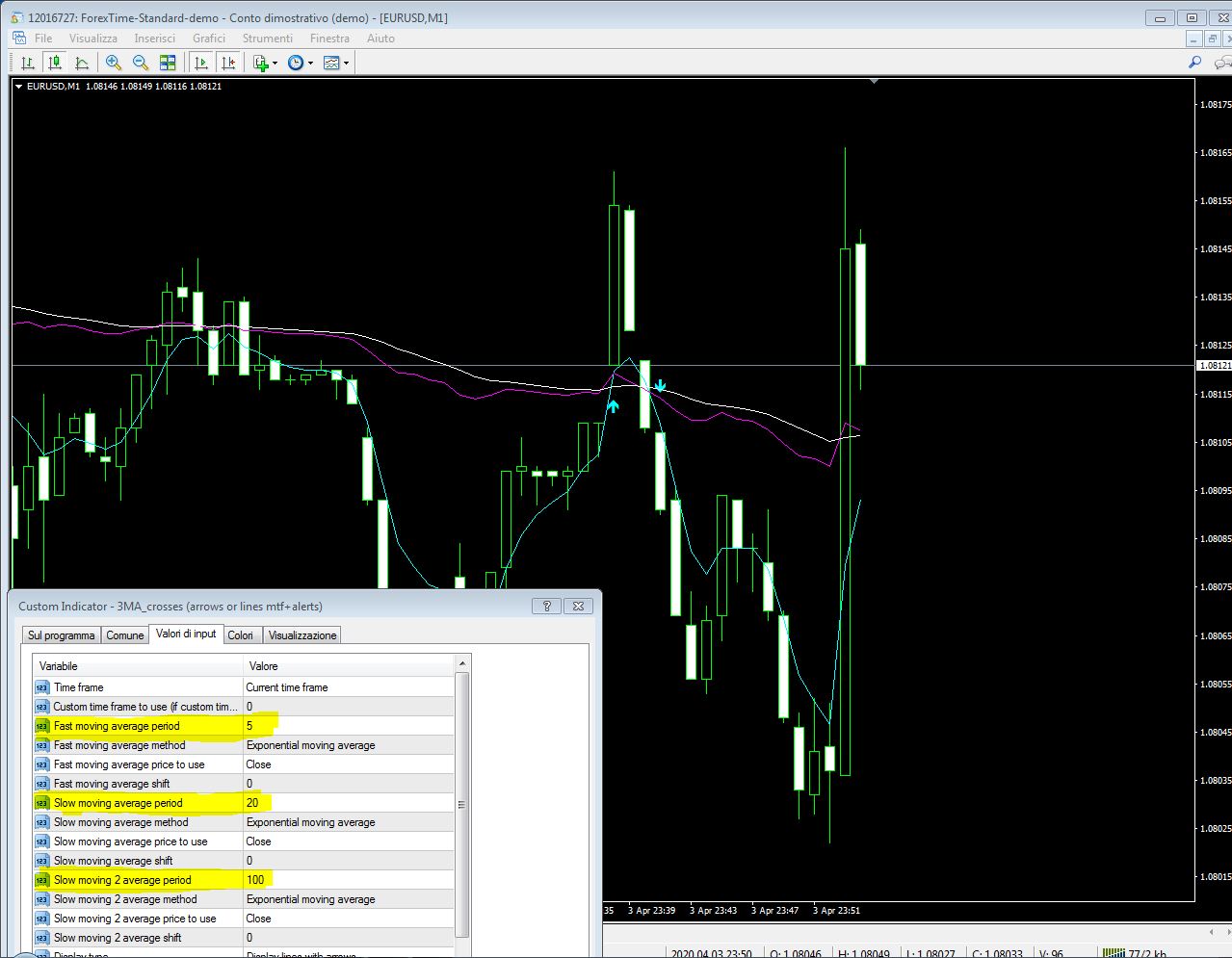Select Fast moving average price to use
Viewport: 1232px width, 958px height.
(138, 764)
